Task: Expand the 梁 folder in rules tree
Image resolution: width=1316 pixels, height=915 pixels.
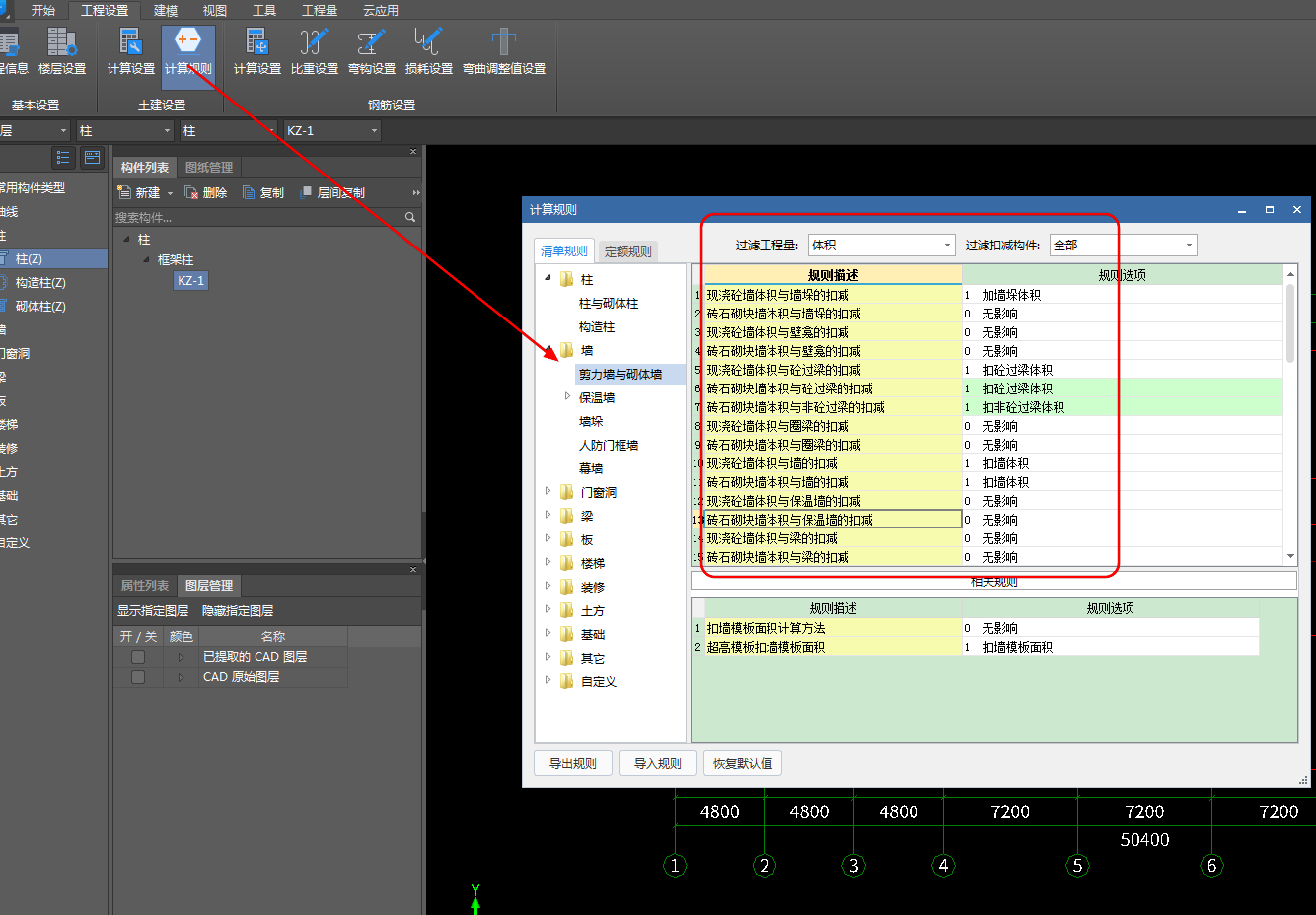Action: [548, 515]
